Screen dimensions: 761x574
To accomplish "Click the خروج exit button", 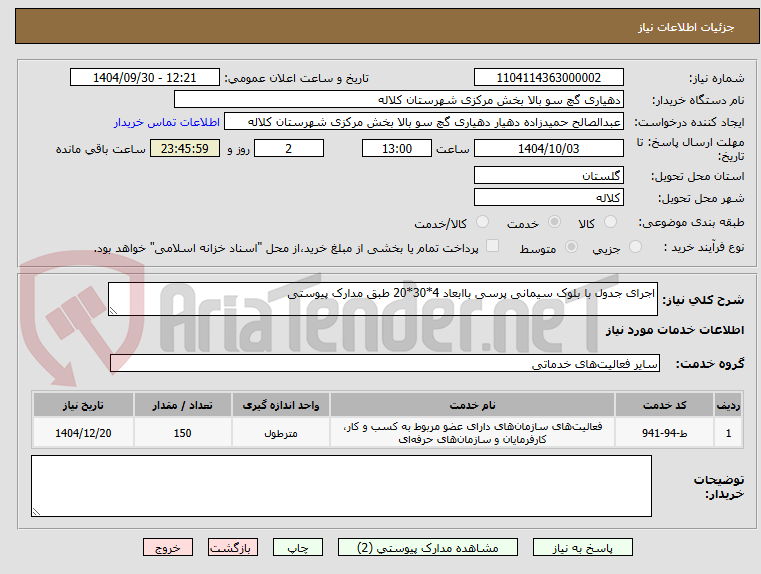I will pyautogui.click(x=167, y=547).
